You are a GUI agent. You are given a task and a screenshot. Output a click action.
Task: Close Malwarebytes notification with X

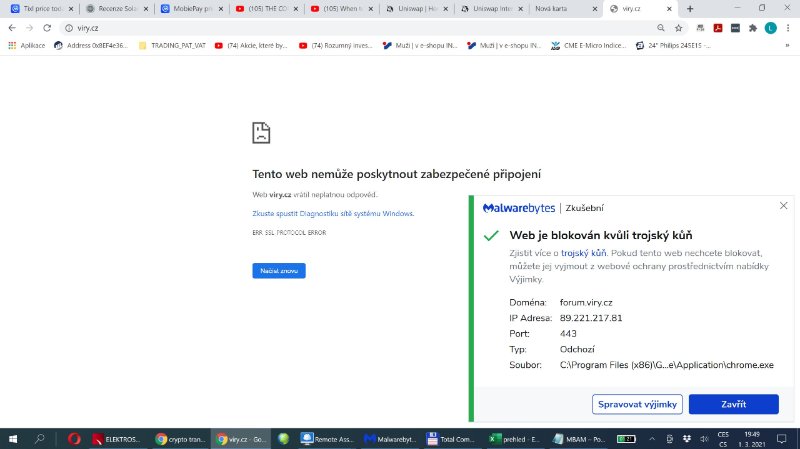[783, 206]
